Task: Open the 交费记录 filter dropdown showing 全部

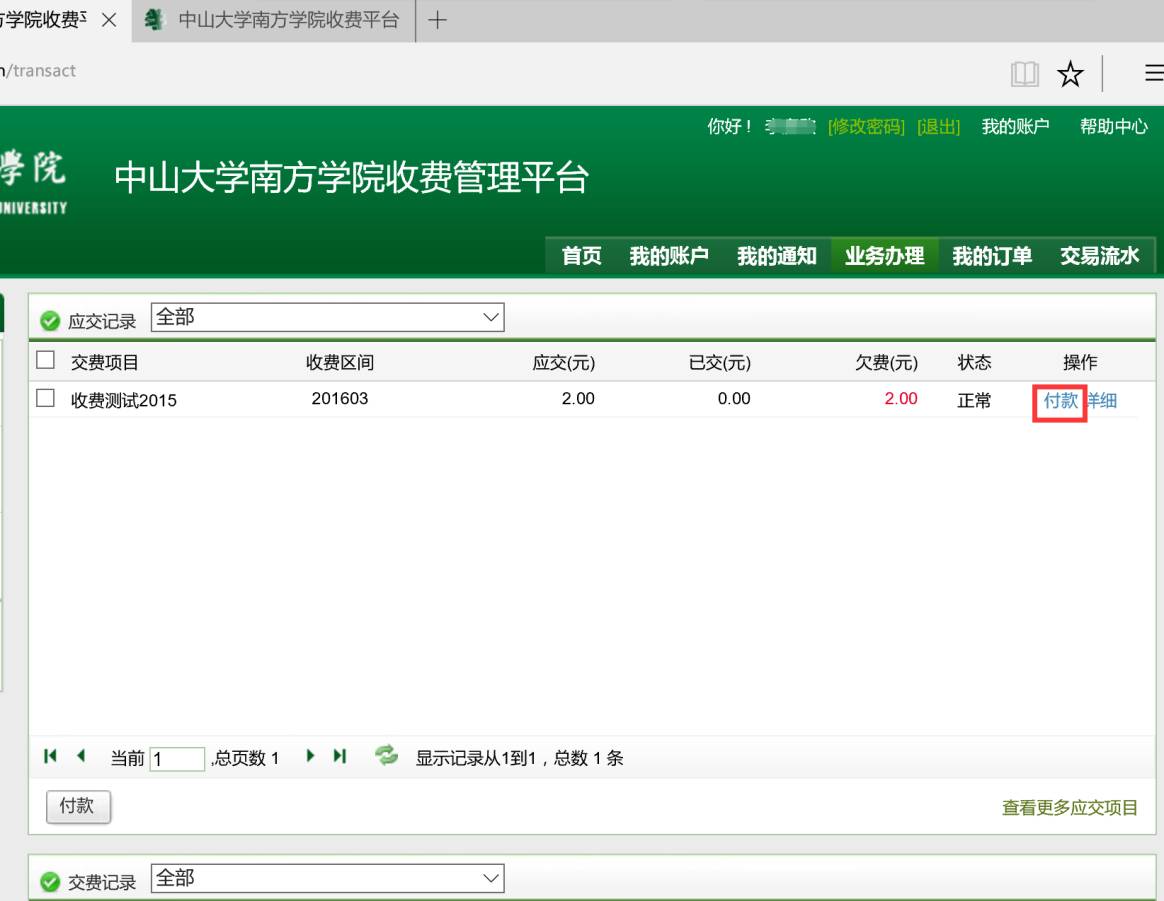Action: 327,878
